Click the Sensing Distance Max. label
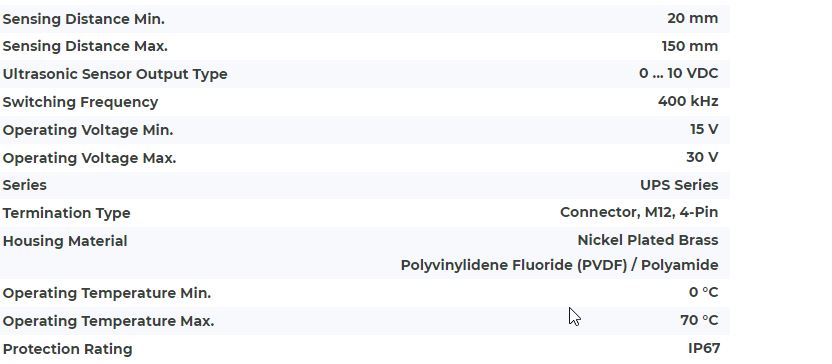This screenshot has height=364, width=832. click(x=85, y=47)
